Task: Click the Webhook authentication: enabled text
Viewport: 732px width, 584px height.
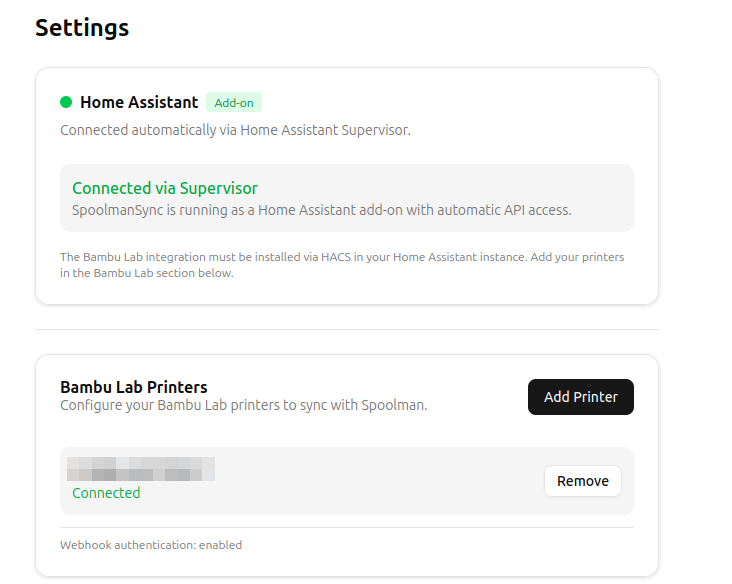Action: coord(151,545)
